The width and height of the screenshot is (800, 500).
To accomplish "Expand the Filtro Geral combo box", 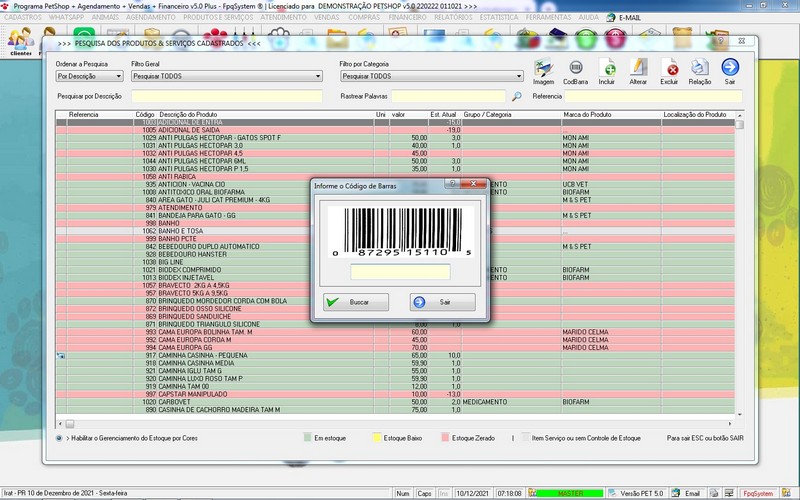I will click(227, 76).
